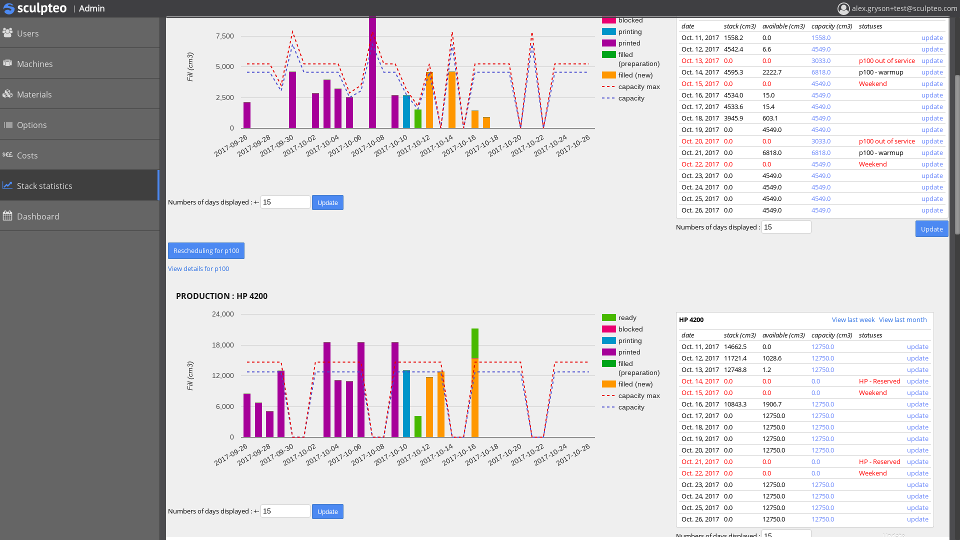Click the Admin label in header

point(92,9)
